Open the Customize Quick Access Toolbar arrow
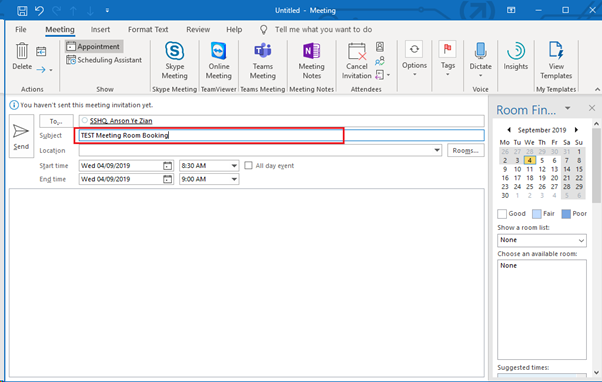Screen dimensions: 602x382 [x=107, y=11]
